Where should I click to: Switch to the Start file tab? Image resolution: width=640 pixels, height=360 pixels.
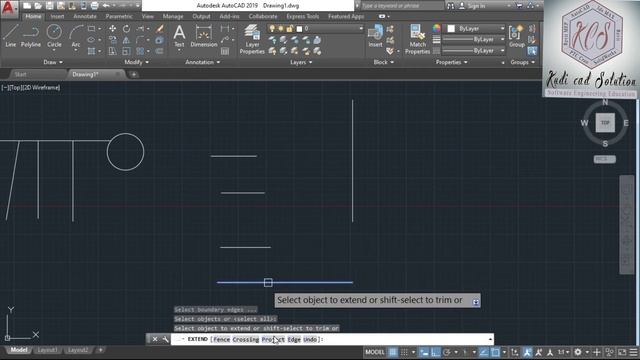pos(20,74)
